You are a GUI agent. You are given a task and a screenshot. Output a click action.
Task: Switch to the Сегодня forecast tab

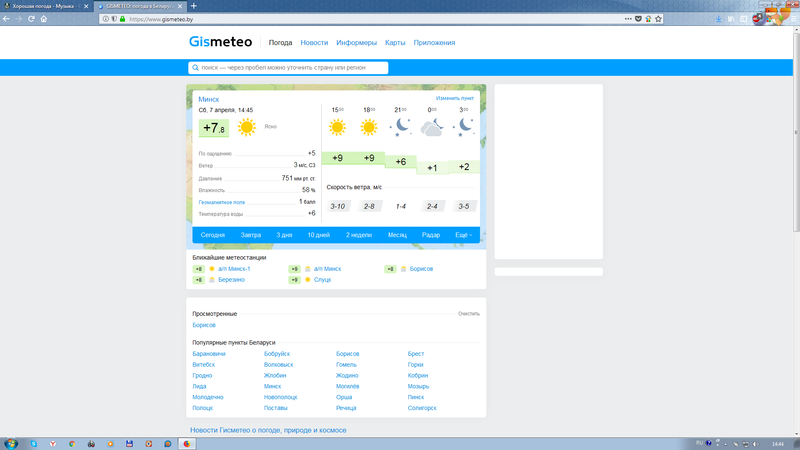(213, 235)
